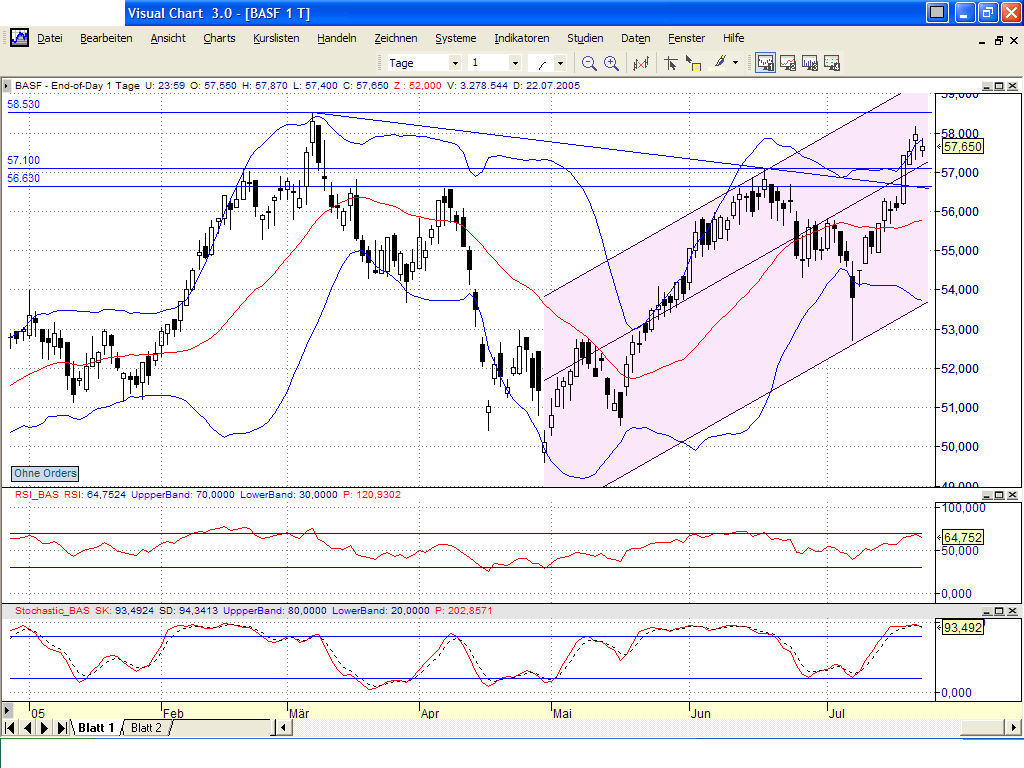
Task: Click the Ohne Orders button
Action: (44, 473)
